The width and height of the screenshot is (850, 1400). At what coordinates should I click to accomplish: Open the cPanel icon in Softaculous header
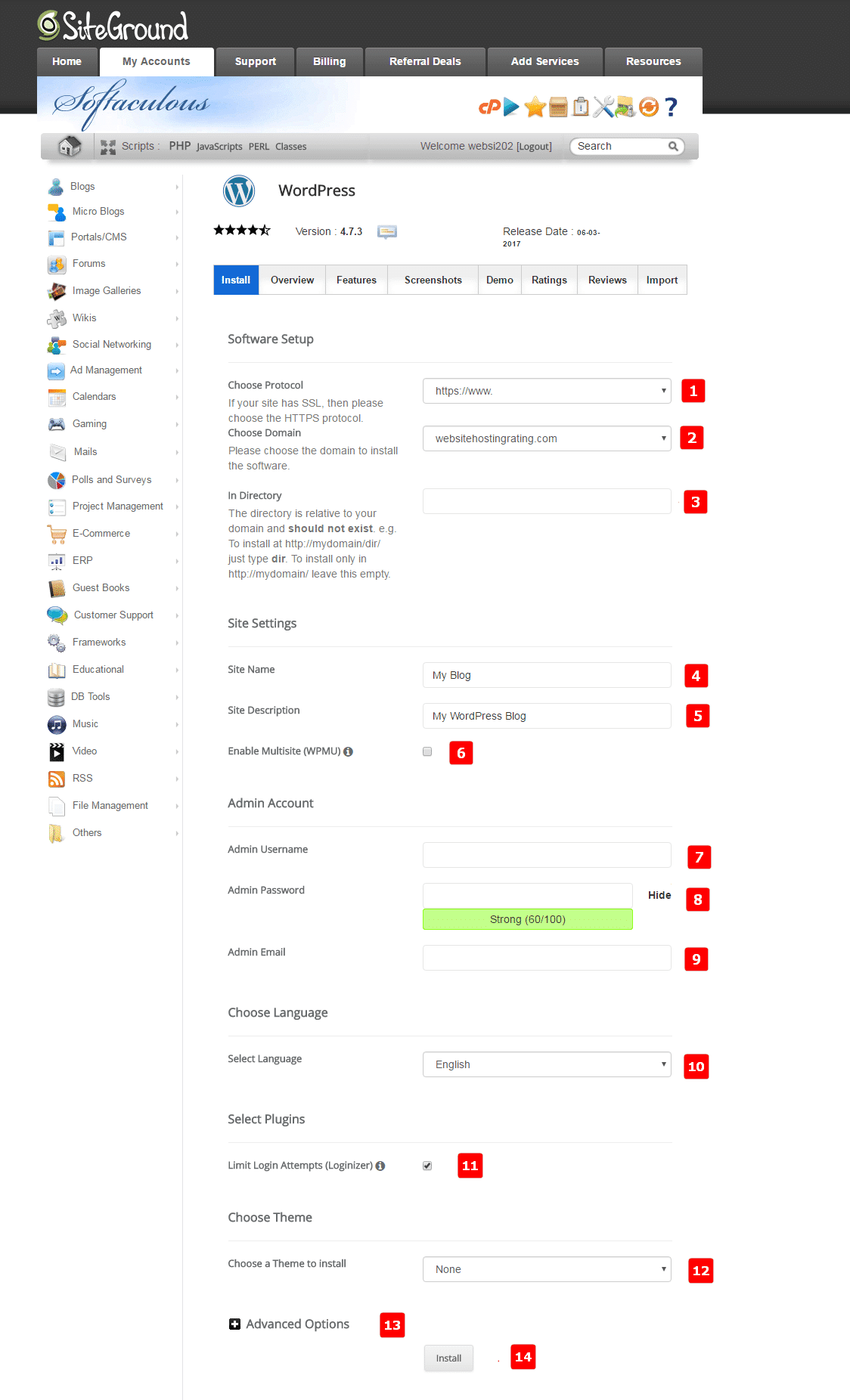click(489, 107)
